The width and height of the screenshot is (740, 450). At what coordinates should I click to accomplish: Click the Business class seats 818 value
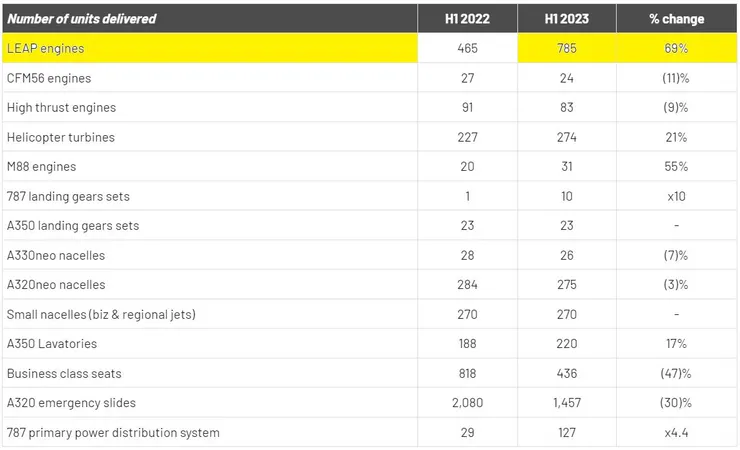(466, 373)
